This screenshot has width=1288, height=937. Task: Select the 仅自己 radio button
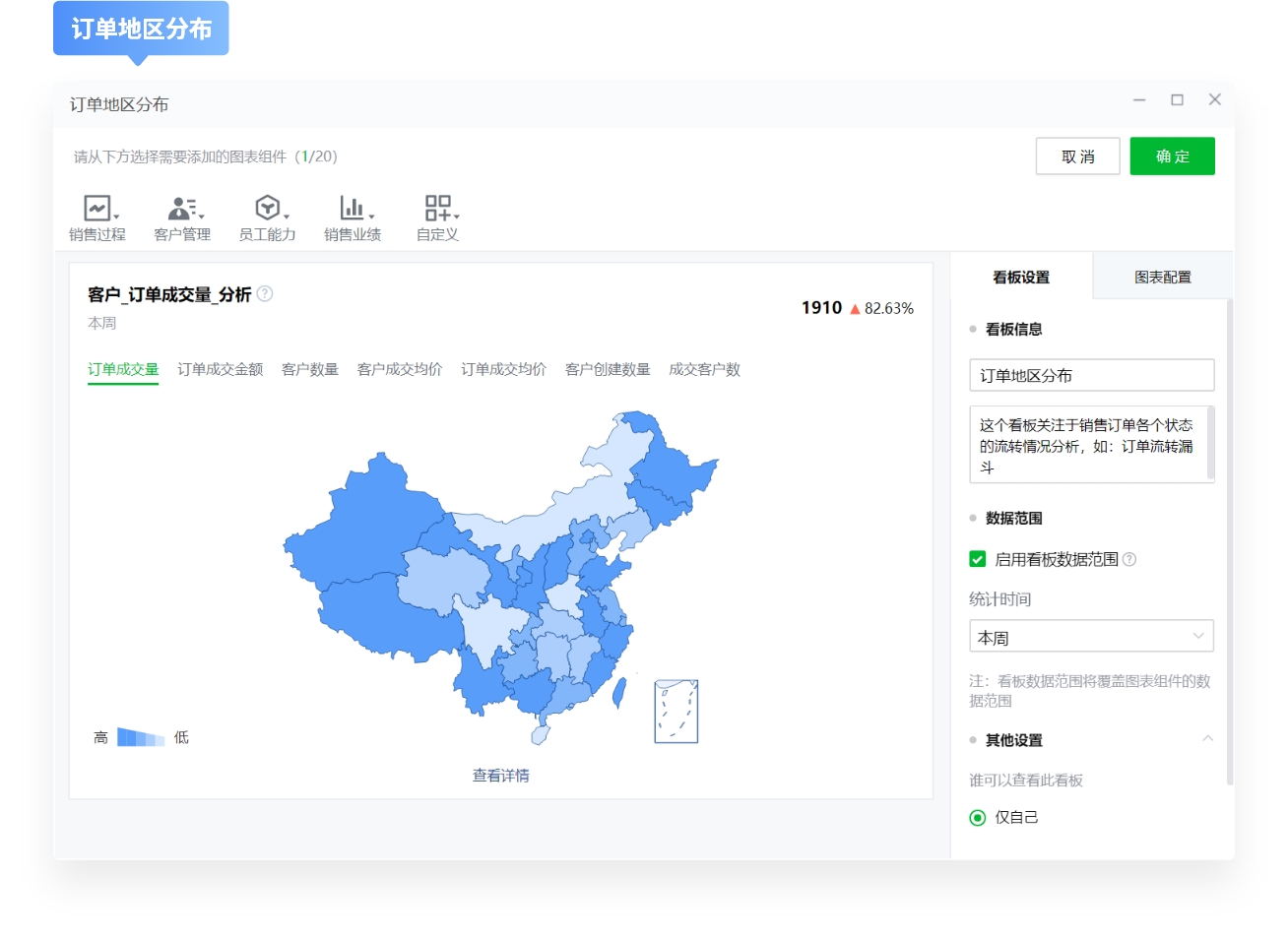pyautogui.click(x=977, y=817)
